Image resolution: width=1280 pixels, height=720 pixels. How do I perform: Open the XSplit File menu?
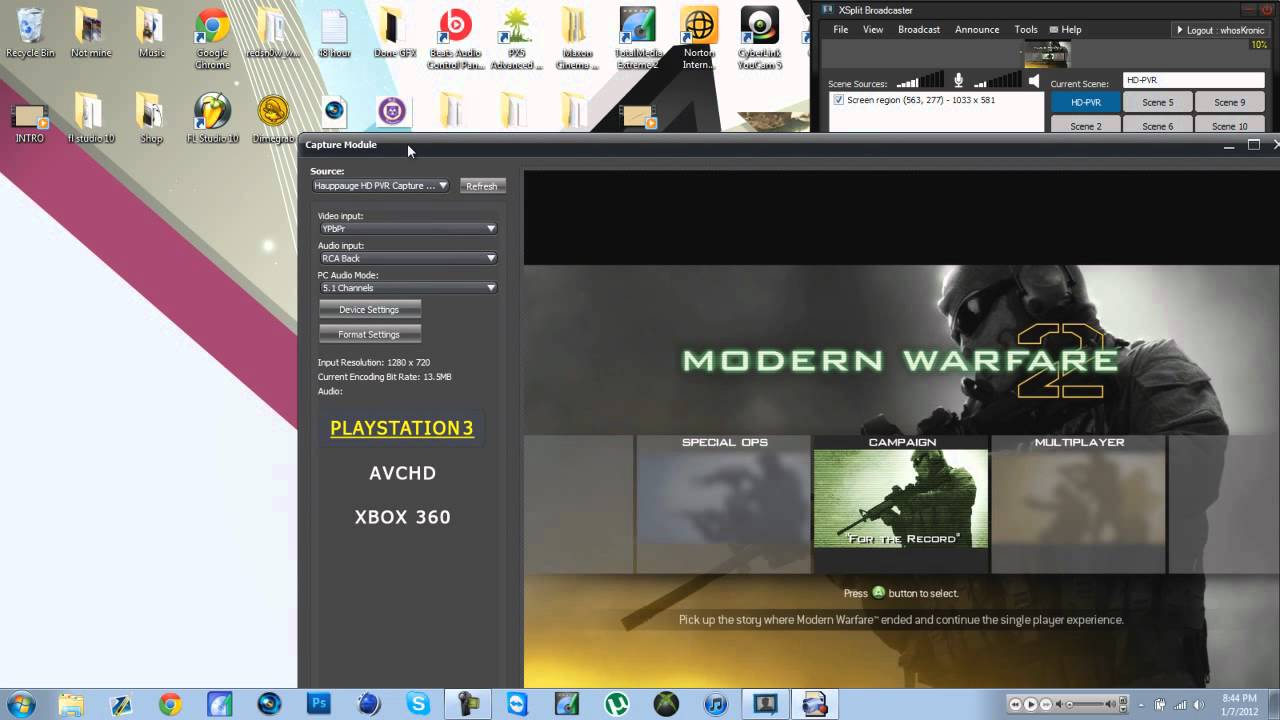(841, 30)
